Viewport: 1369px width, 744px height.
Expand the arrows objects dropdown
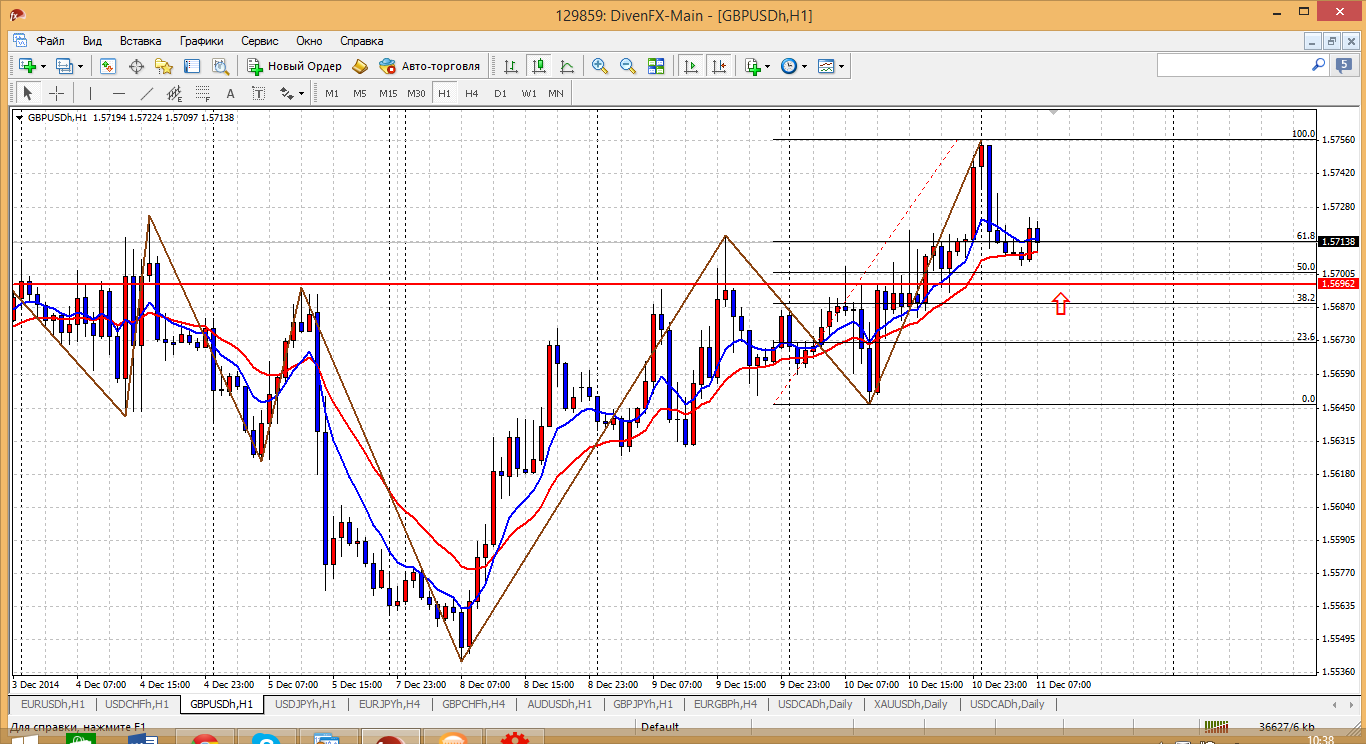(x=300, y=93)
